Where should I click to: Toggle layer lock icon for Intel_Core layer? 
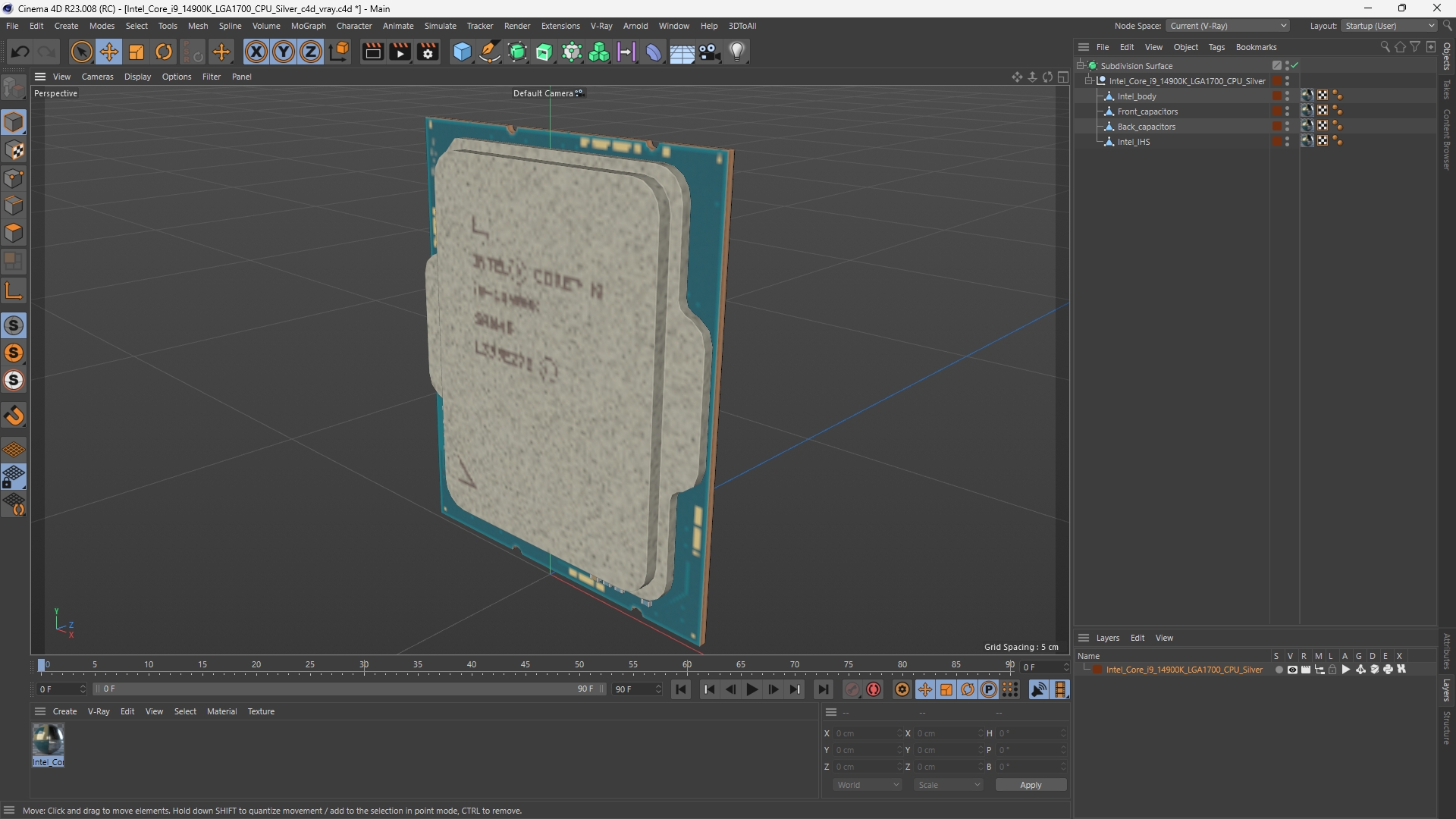pos(1332,670)
